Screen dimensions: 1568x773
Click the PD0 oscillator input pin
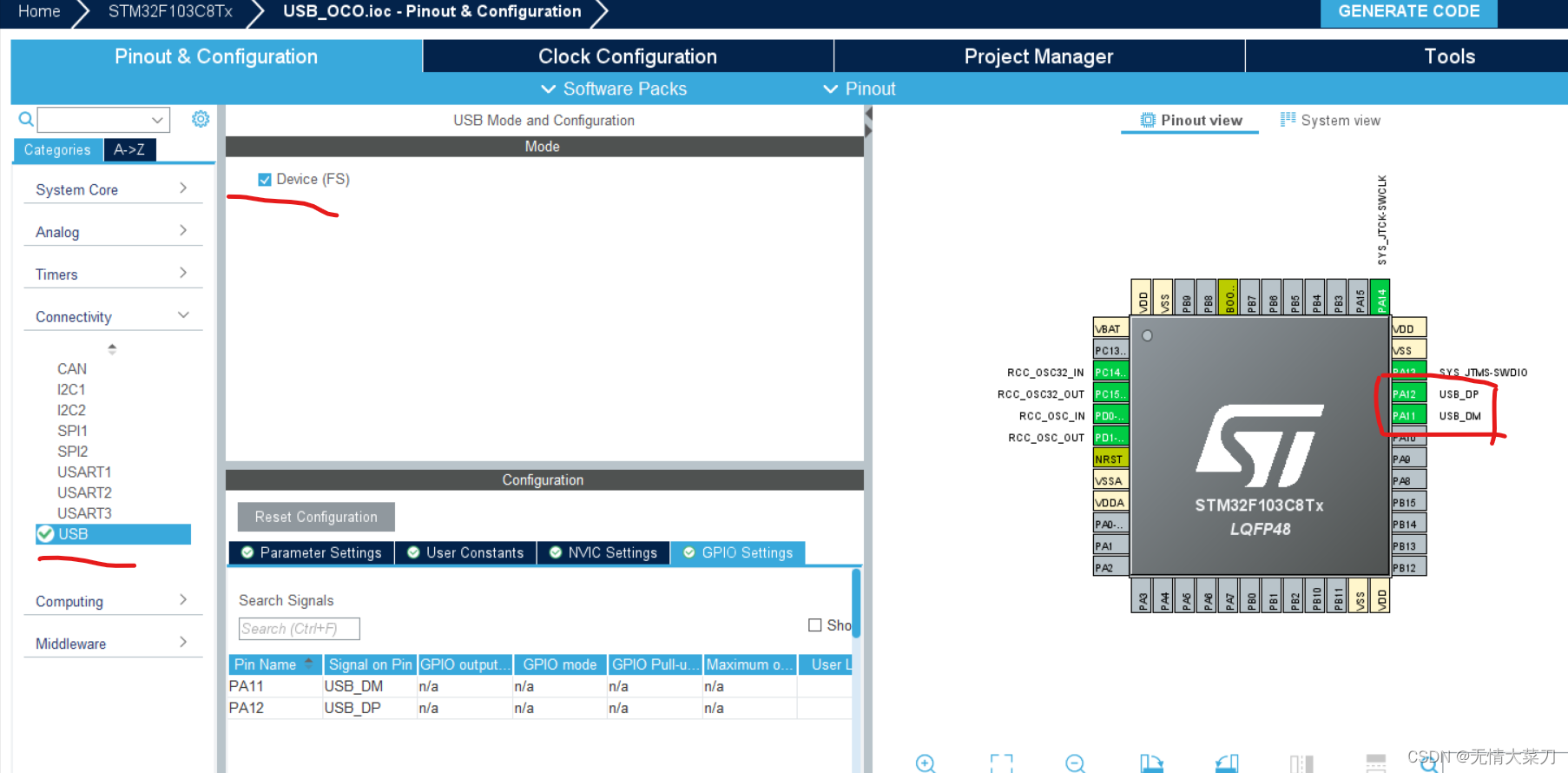1110,415
